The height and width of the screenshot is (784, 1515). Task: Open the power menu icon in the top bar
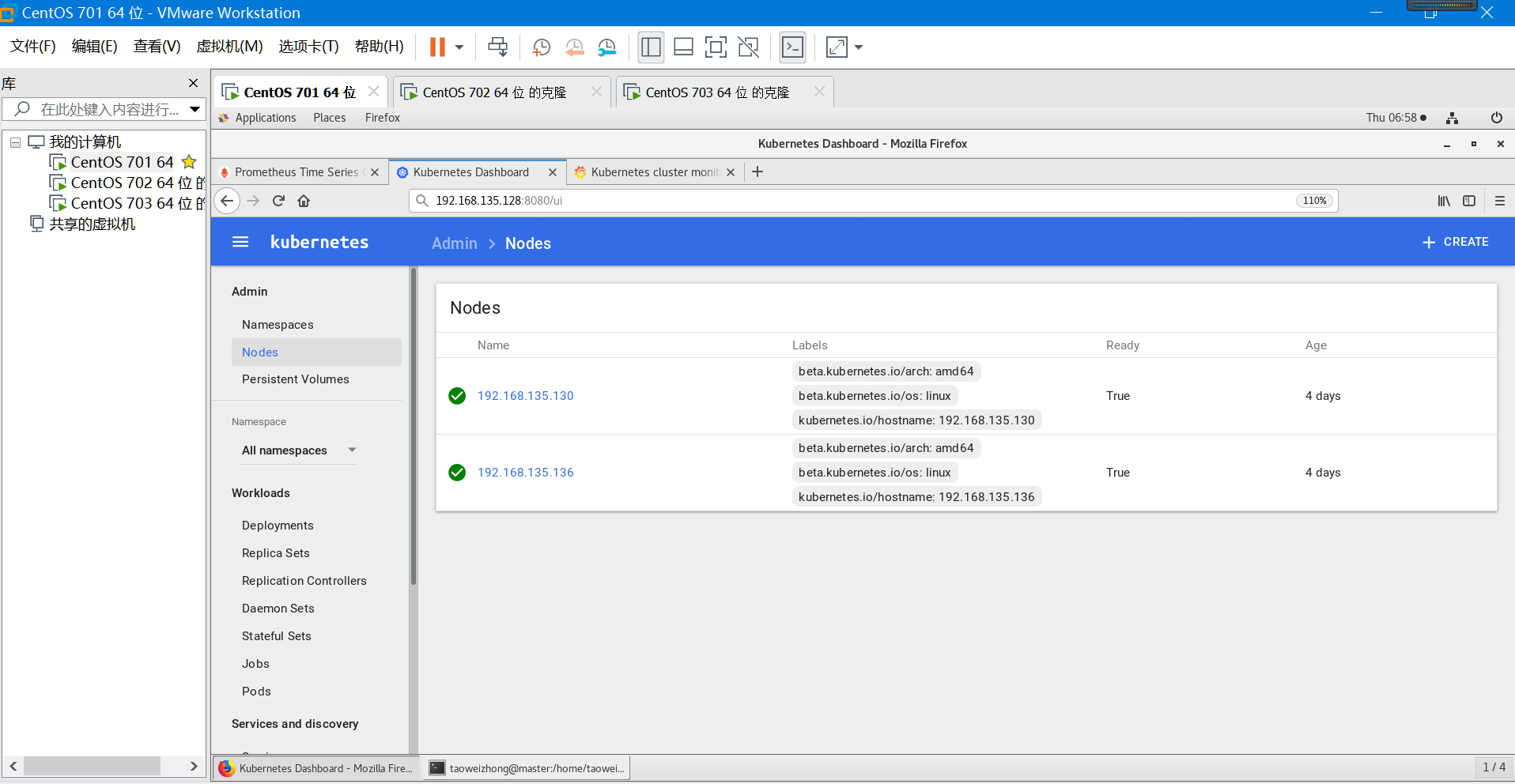tap(1496, 118)
